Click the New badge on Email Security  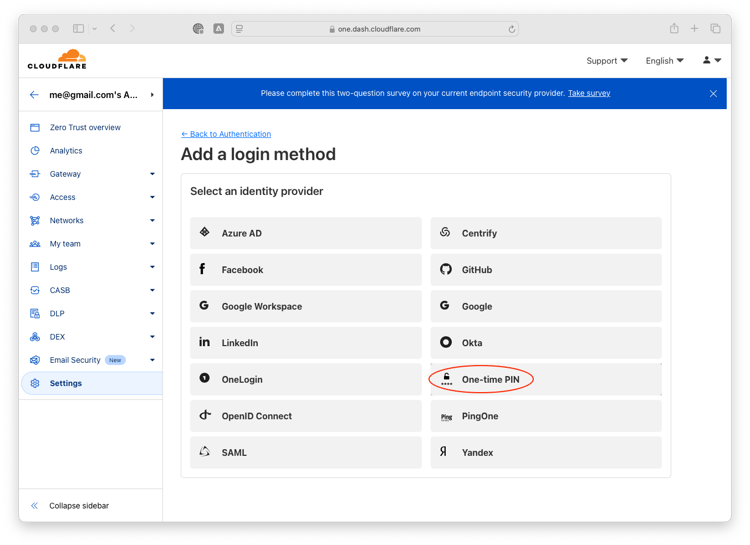(115, 360)
